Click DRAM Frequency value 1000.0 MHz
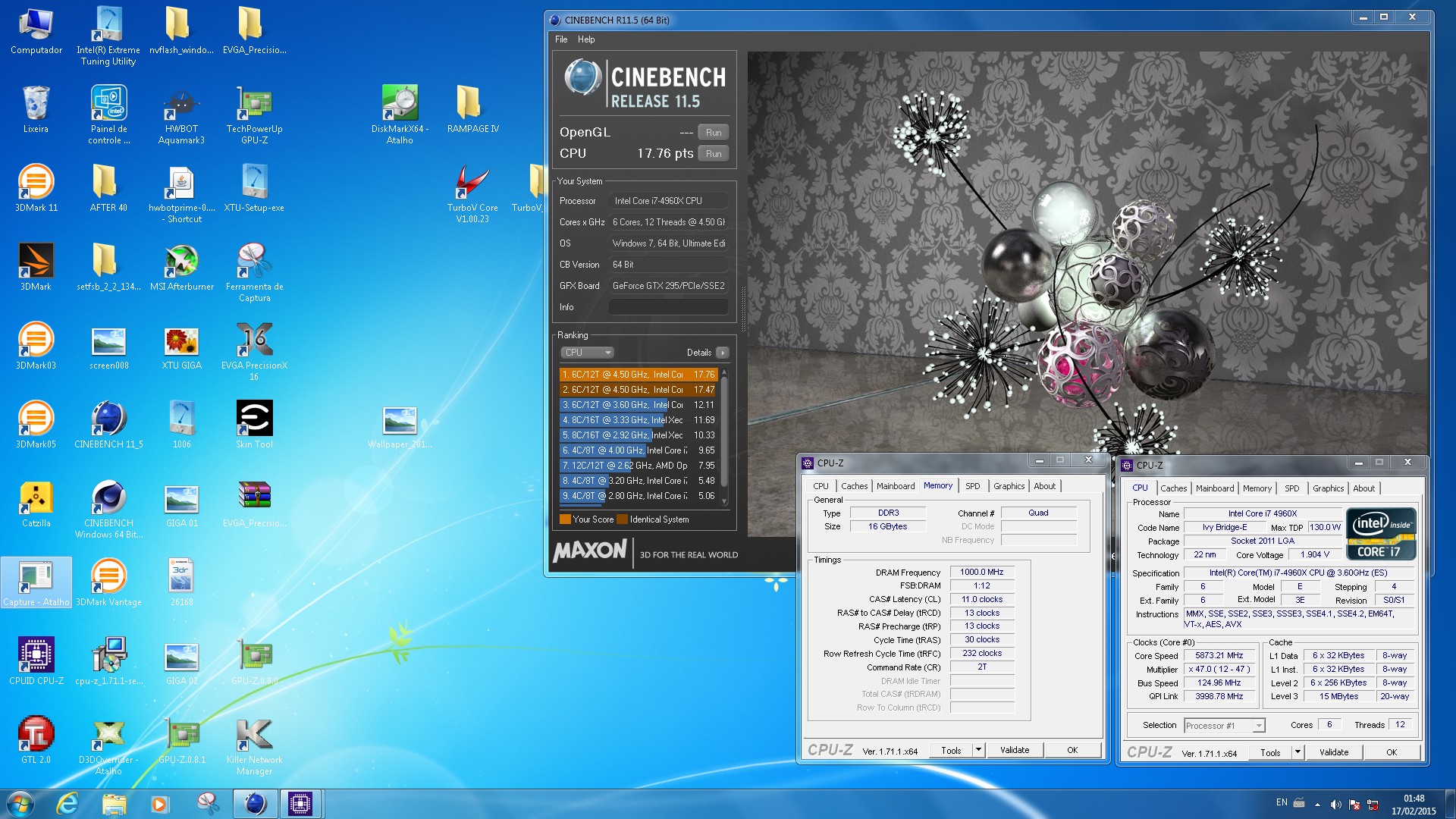The image size is (1456, 819). coord(981,573)
